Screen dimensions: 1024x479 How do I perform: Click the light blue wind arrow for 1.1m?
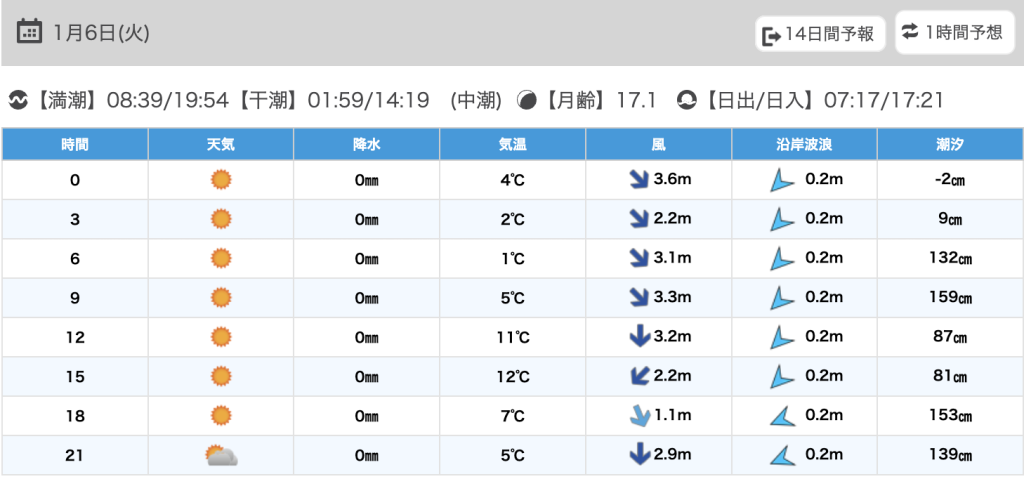point(638,416)
